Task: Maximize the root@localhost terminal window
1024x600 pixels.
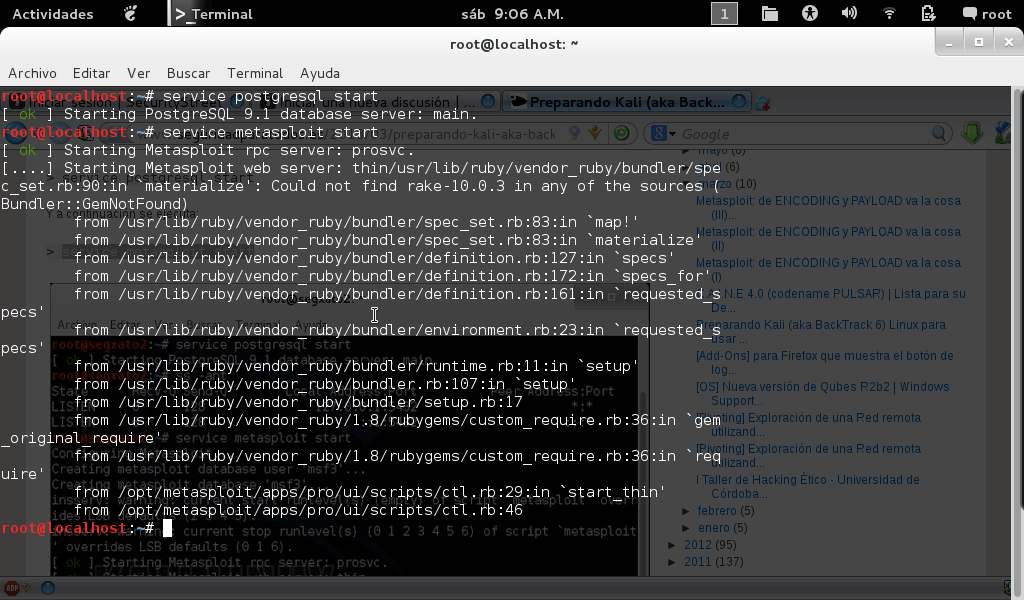Action: pos(978,42)
